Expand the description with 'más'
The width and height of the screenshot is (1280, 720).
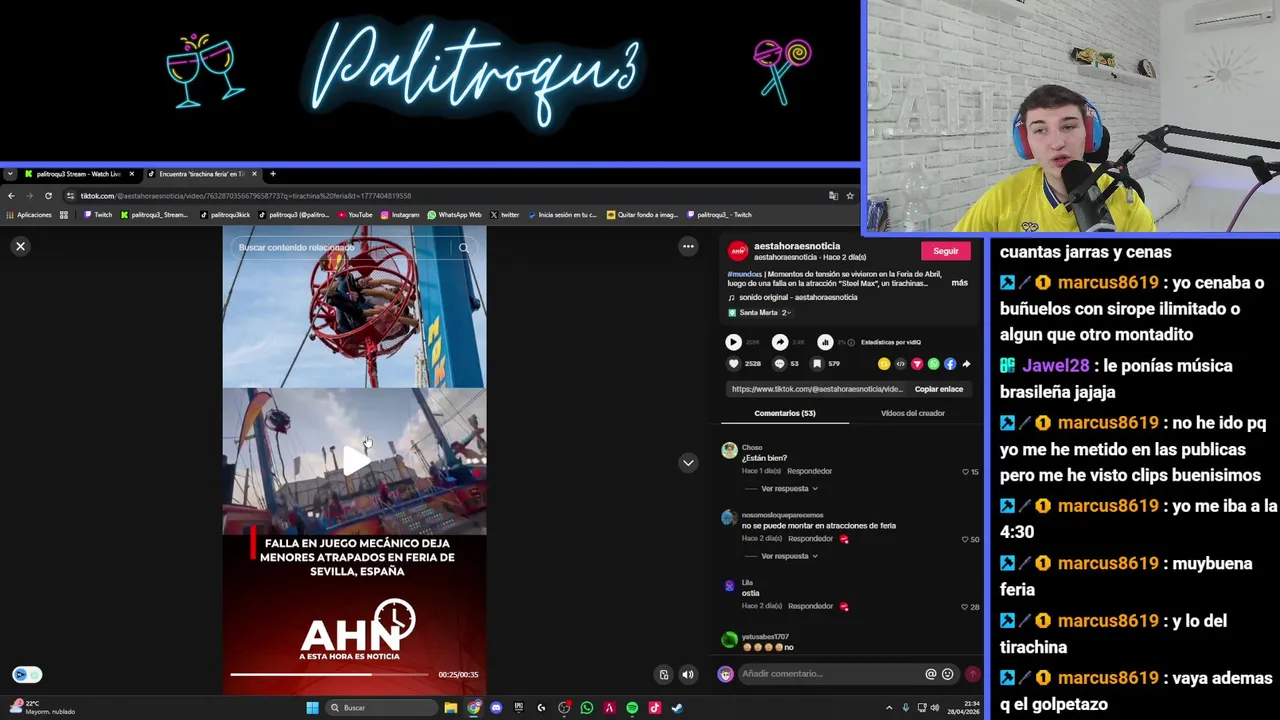pos(959,283)
